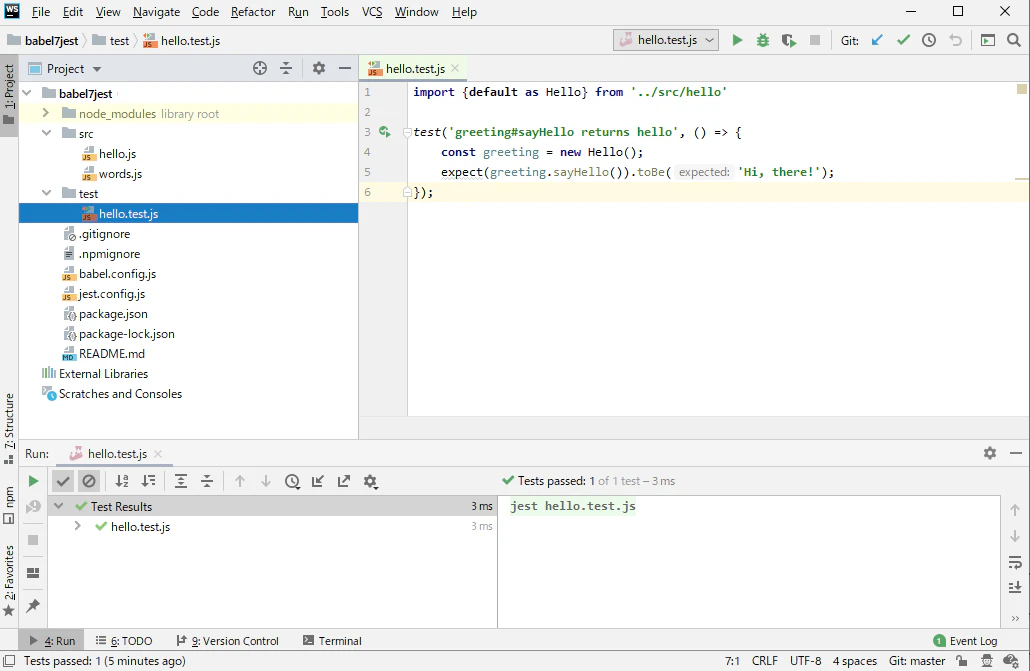Sort test results alphabetically
Screen dimensions: 1030x671
tap(122, 481)
